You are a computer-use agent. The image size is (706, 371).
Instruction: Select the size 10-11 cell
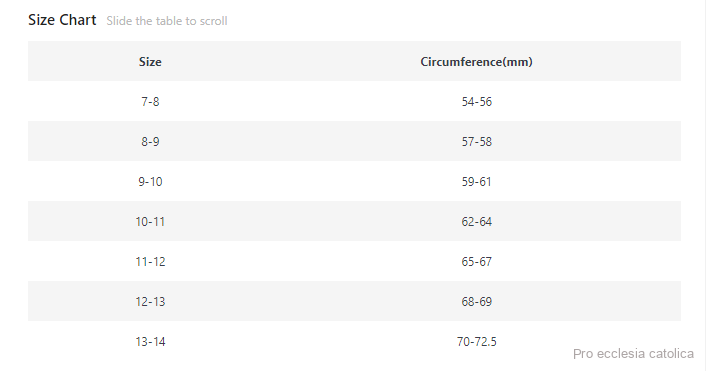point(150,222)
